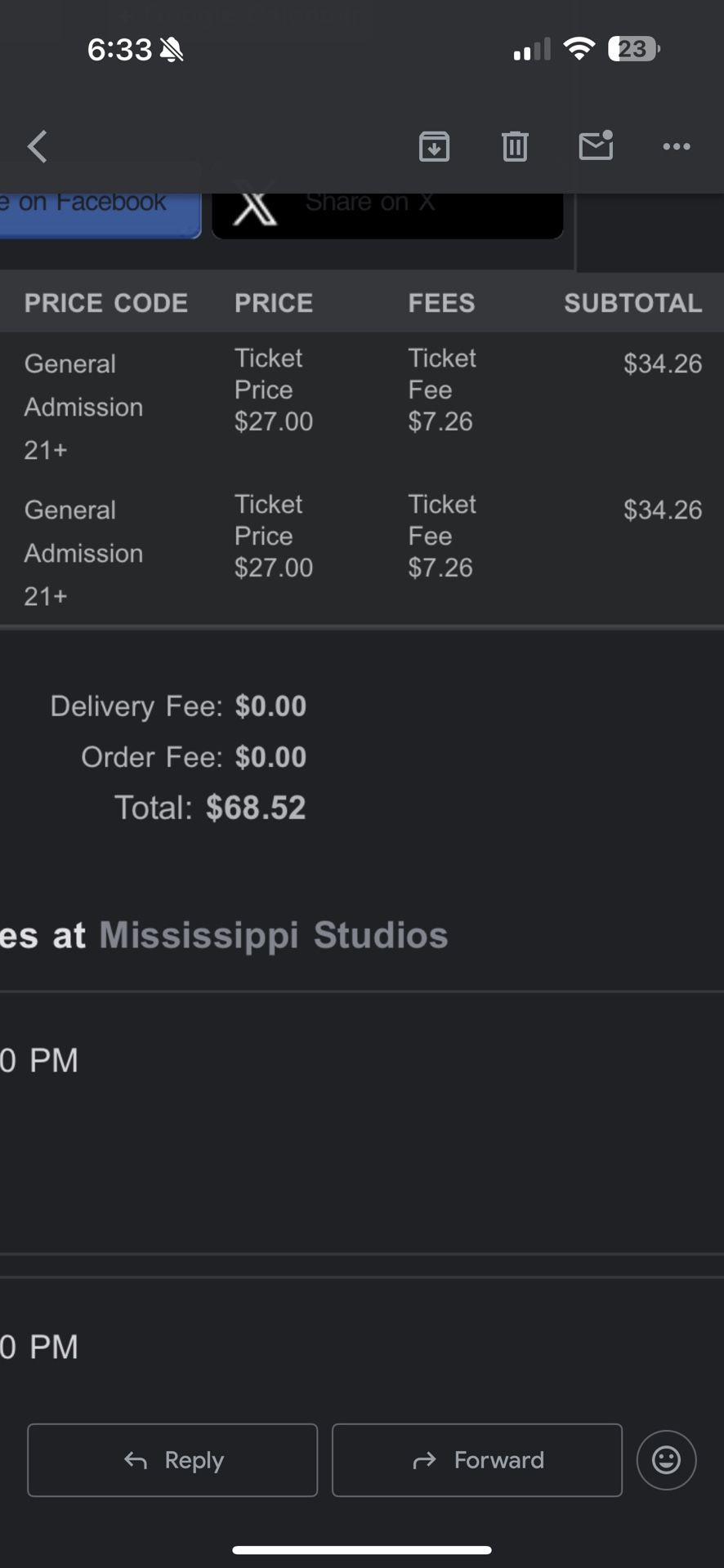Viewport: 724px width, 1568px height.
Task: Forward the ticket email
Action: pyautogui.click(x=476, y=1459)
